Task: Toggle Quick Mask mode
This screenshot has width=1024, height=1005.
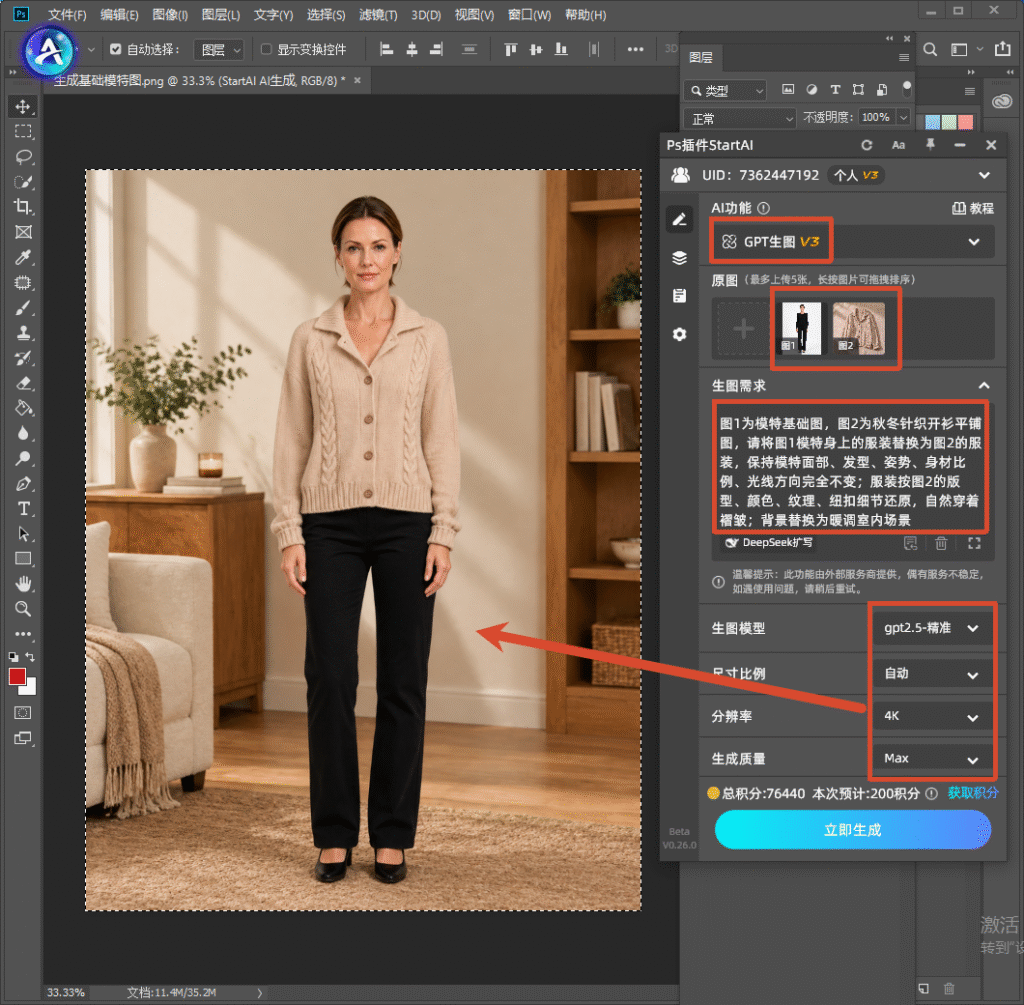Action: pyautogui.click(x=23, y=712)
